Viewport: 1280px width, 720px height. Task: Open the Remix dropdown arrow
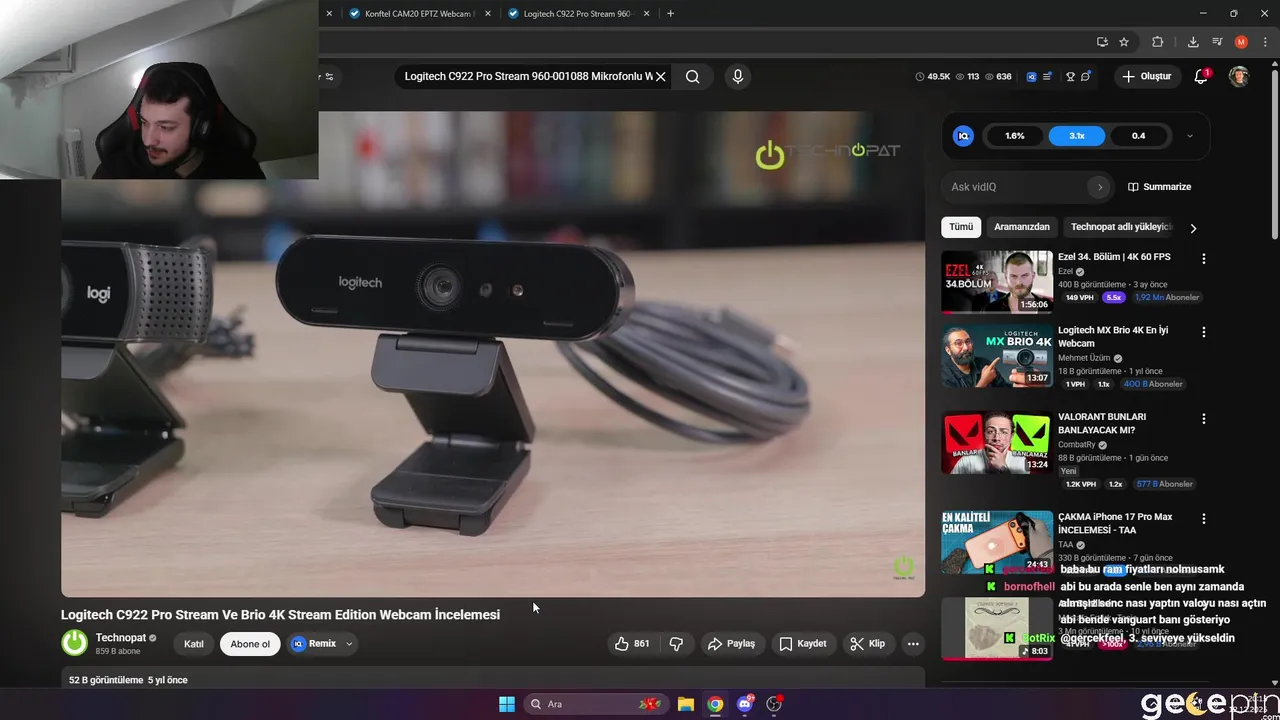[349, 644]
